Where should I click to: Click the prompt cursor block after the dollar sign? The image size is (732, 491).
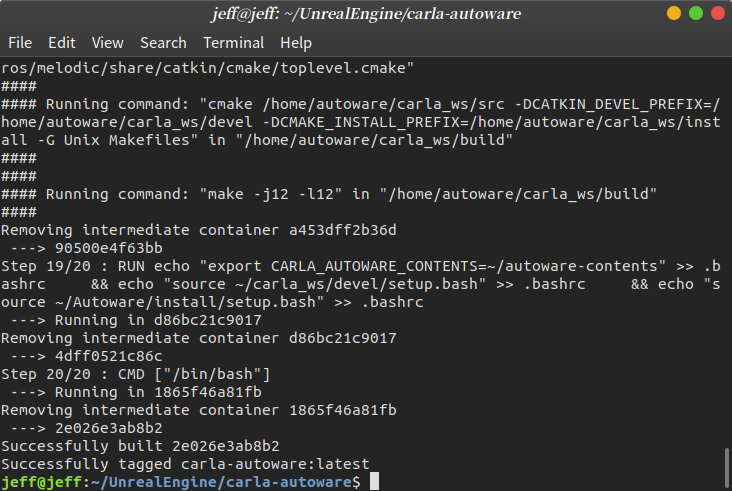[374, 482]
